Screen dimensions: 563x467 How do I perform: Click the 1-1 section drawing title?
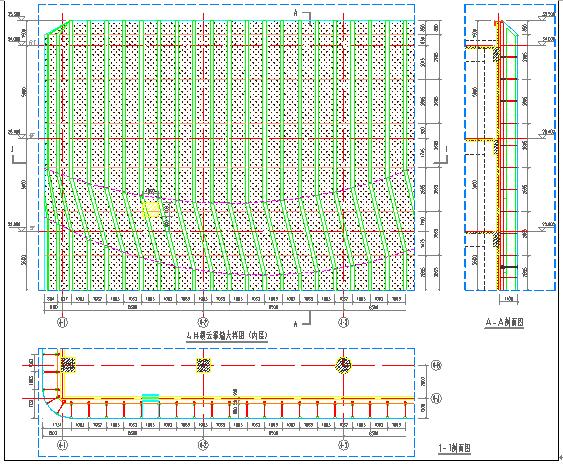(x=455, y=448)
